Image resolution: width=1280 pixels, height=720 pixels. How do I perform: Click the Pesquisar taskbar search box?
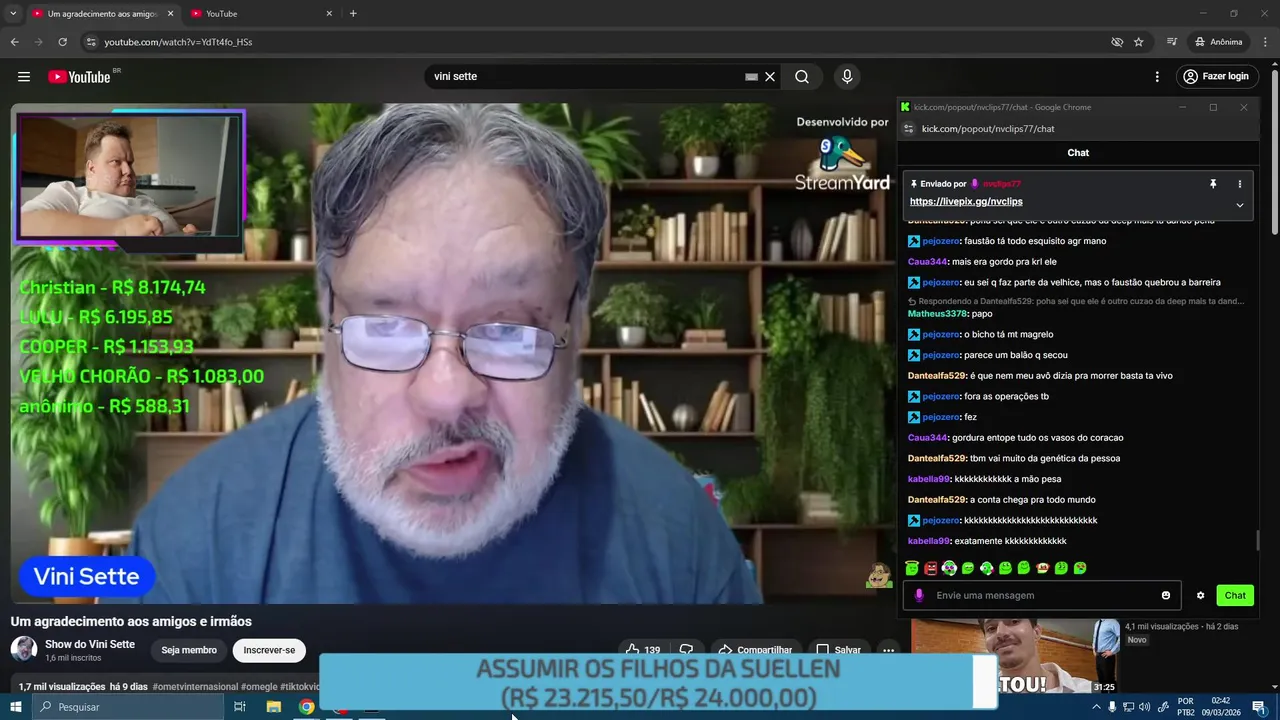click(127, 707)
